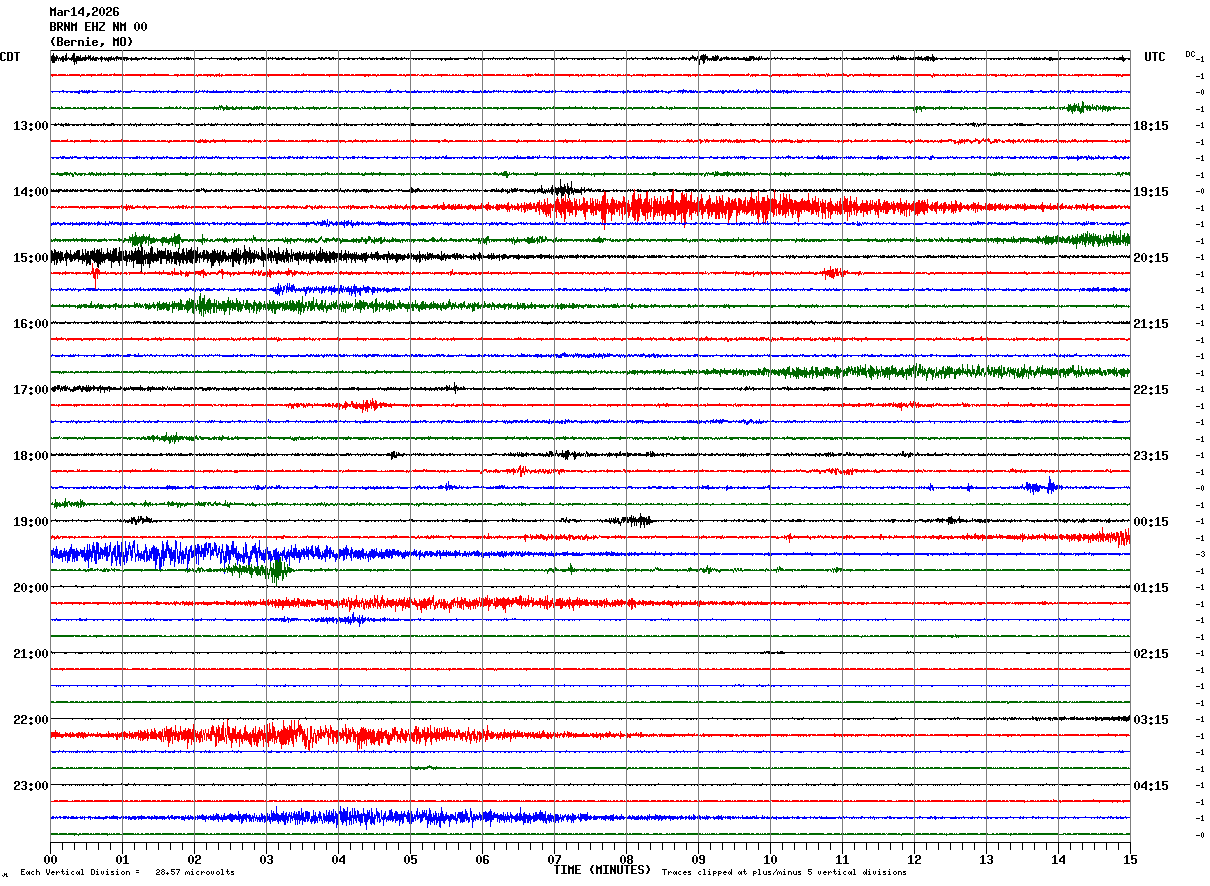
Task: Select the 22:00 CDT time label
Action: (30, 720)
